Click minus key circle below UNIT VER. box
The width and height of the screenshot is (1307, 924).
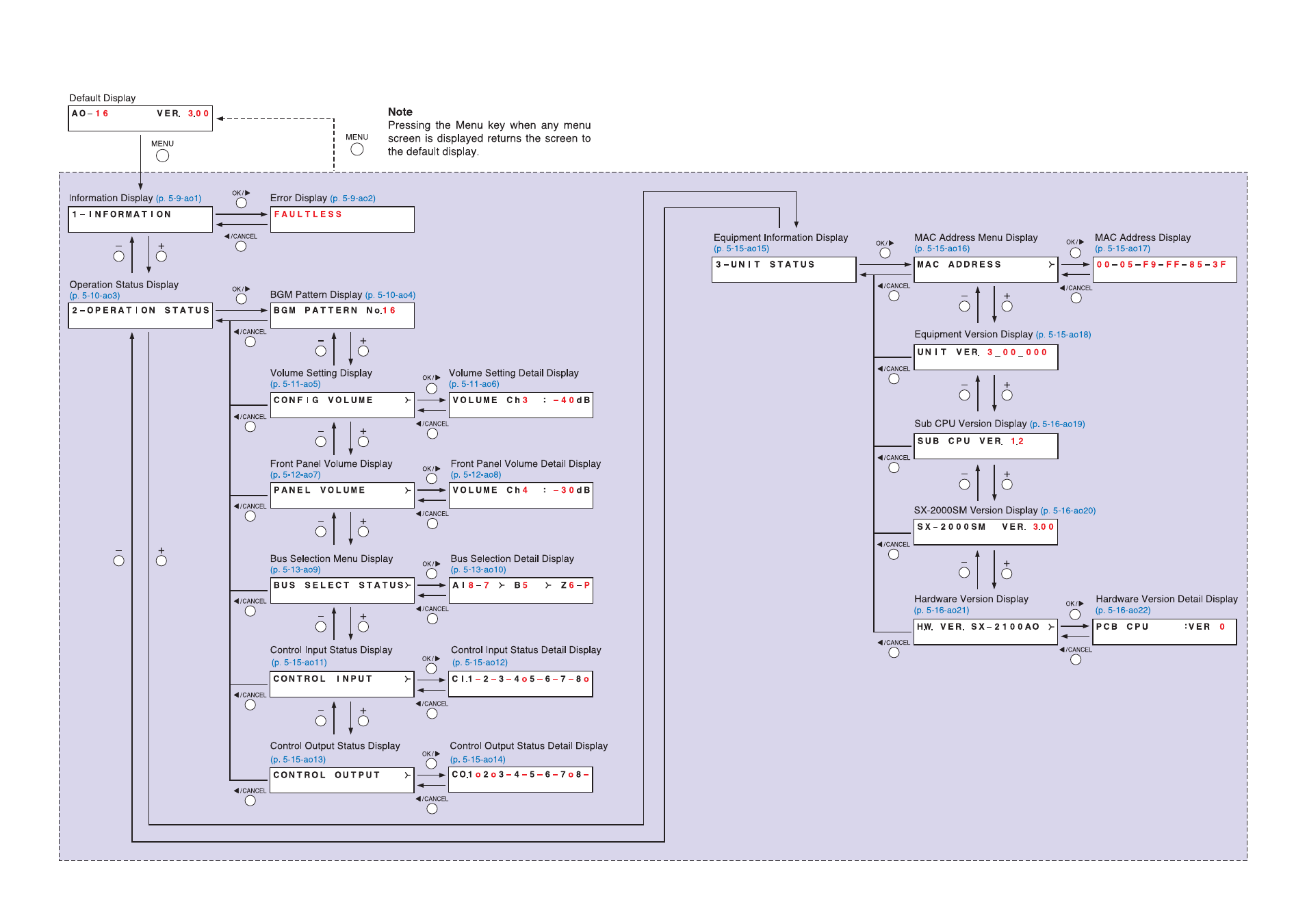tap(965, 395)
